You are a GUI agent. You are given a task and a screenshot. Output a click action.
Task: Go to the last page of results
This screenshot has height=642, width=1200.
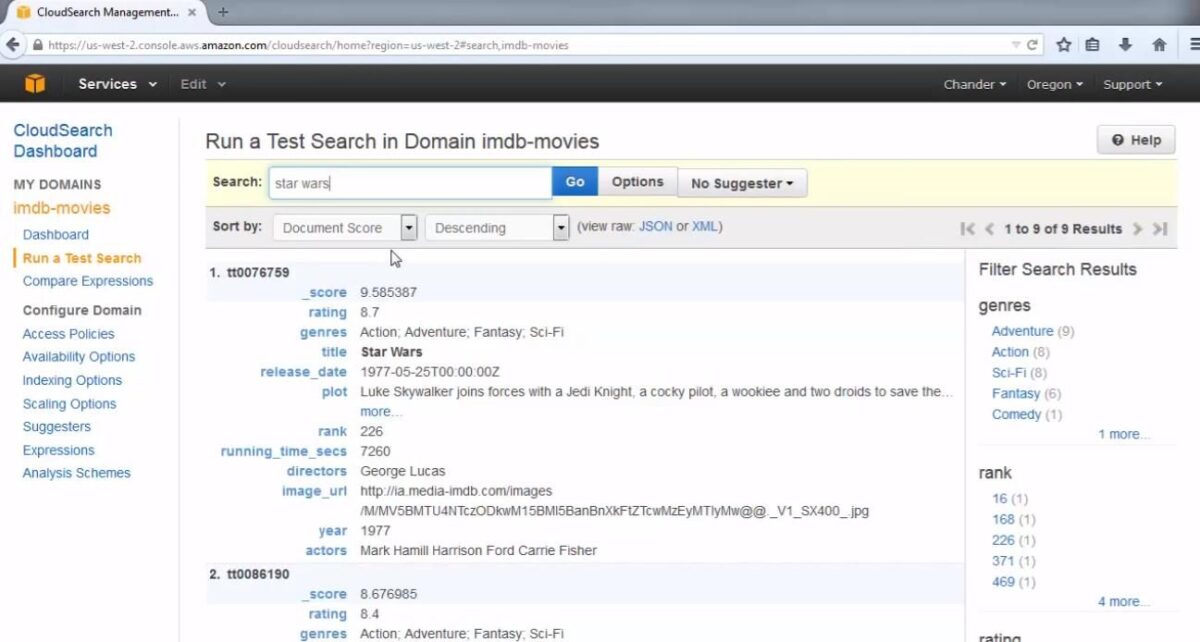(x=1161, y=228)
